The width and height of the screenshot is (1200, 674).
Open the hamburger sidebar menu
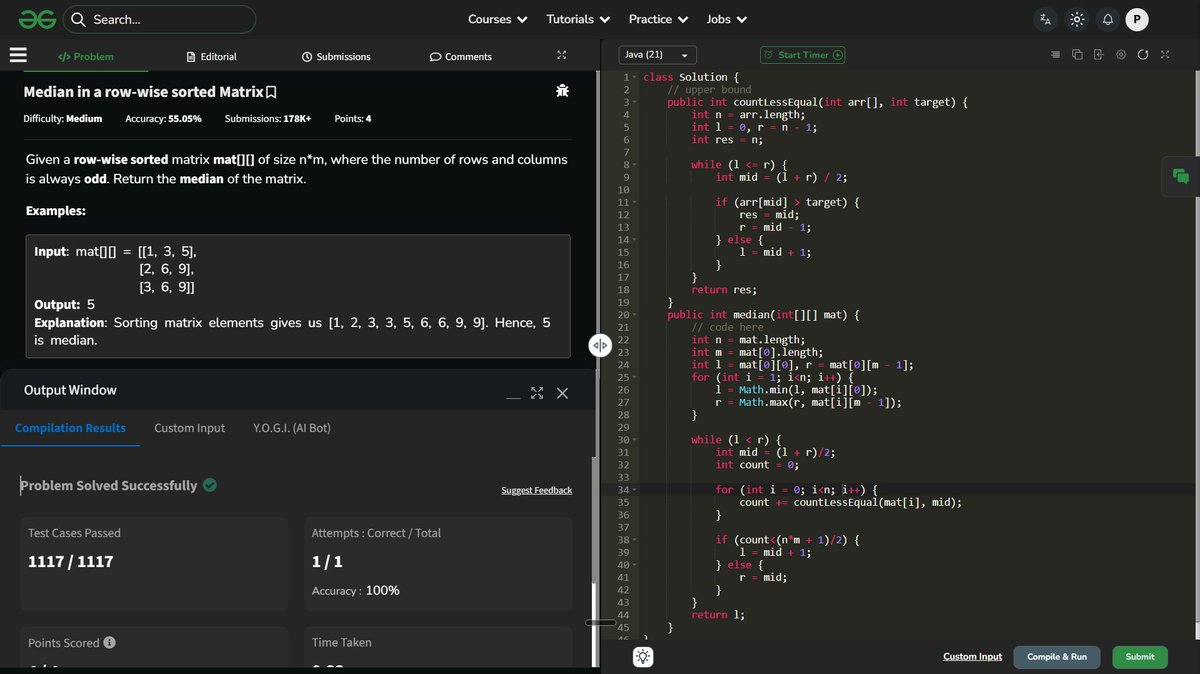coord(18,56)
